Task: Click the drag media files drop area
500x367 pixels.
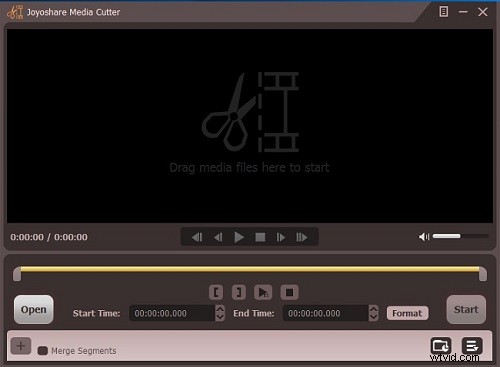Action: pyautogui.click(x=250, y=126)
